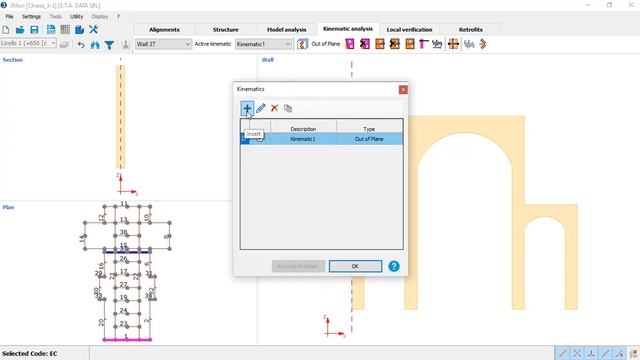Switch to the Model analysis tab
This screenshot has height=360, width=640.
(x=287, y=29)
